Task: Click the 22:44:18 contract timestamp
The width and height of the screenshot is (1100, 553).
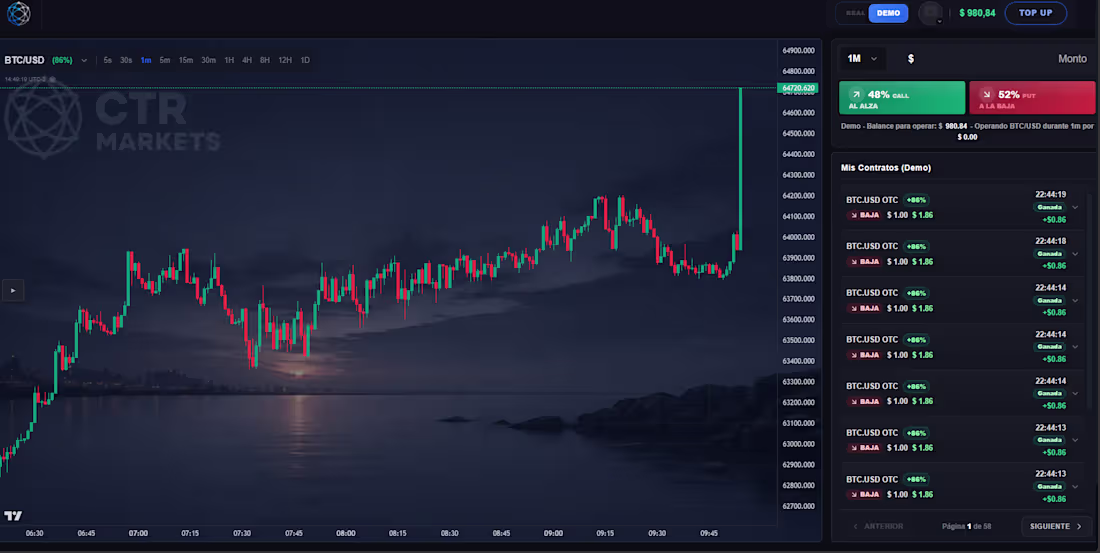Action: click(x=1050, y=241)
